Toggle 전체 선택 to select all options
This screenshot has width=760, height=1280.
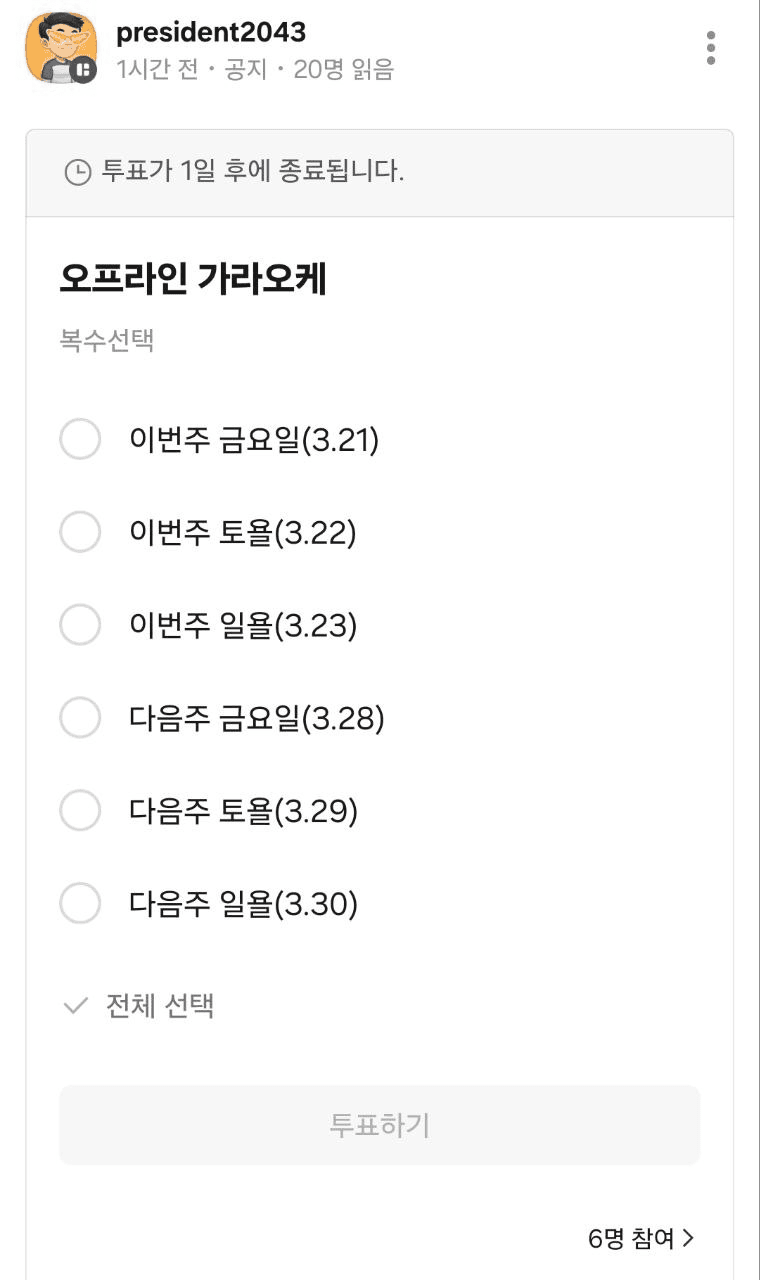138,1005
